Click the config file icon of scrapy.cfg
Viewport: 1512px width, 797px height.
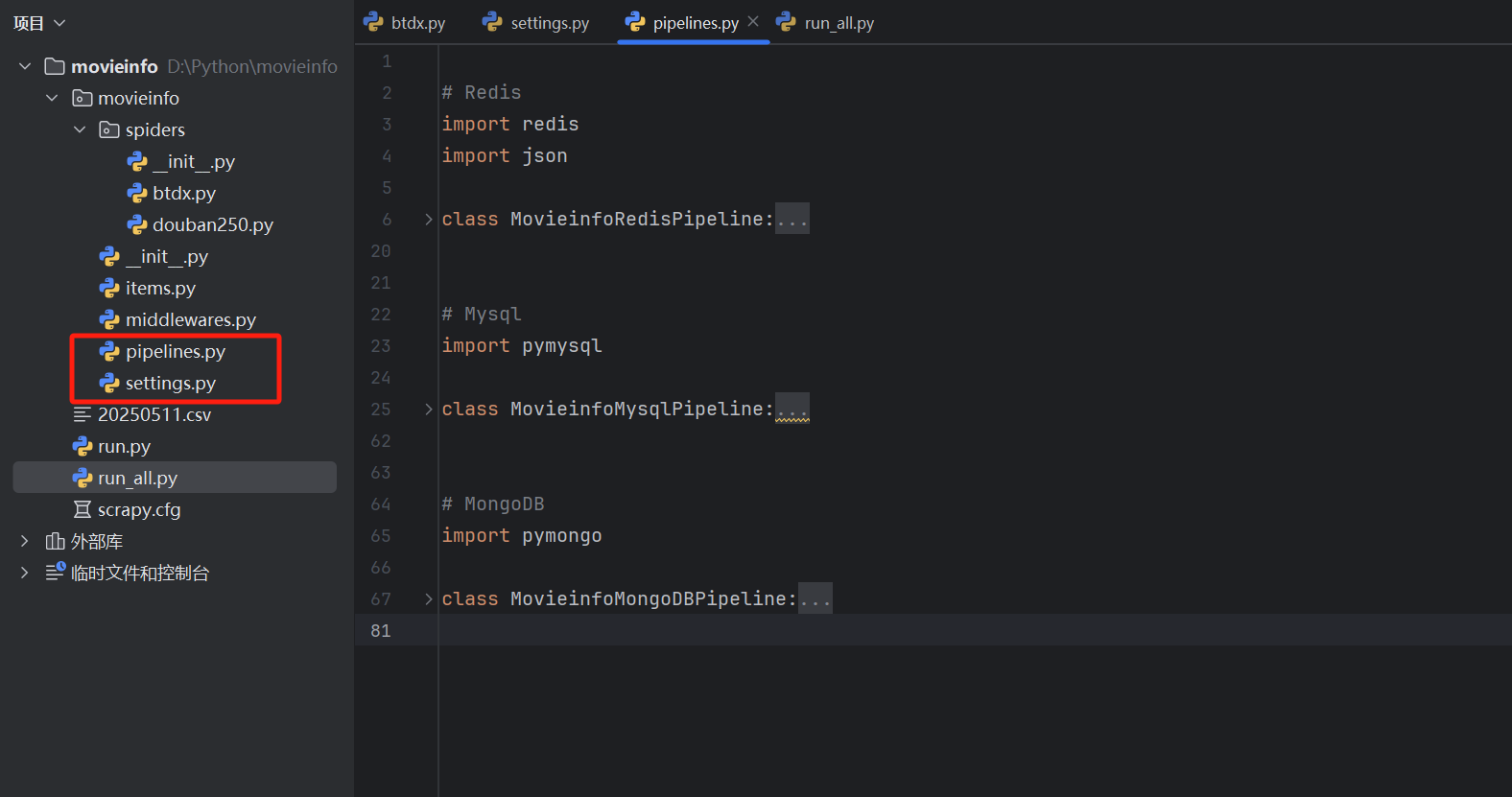pos(83,509)
